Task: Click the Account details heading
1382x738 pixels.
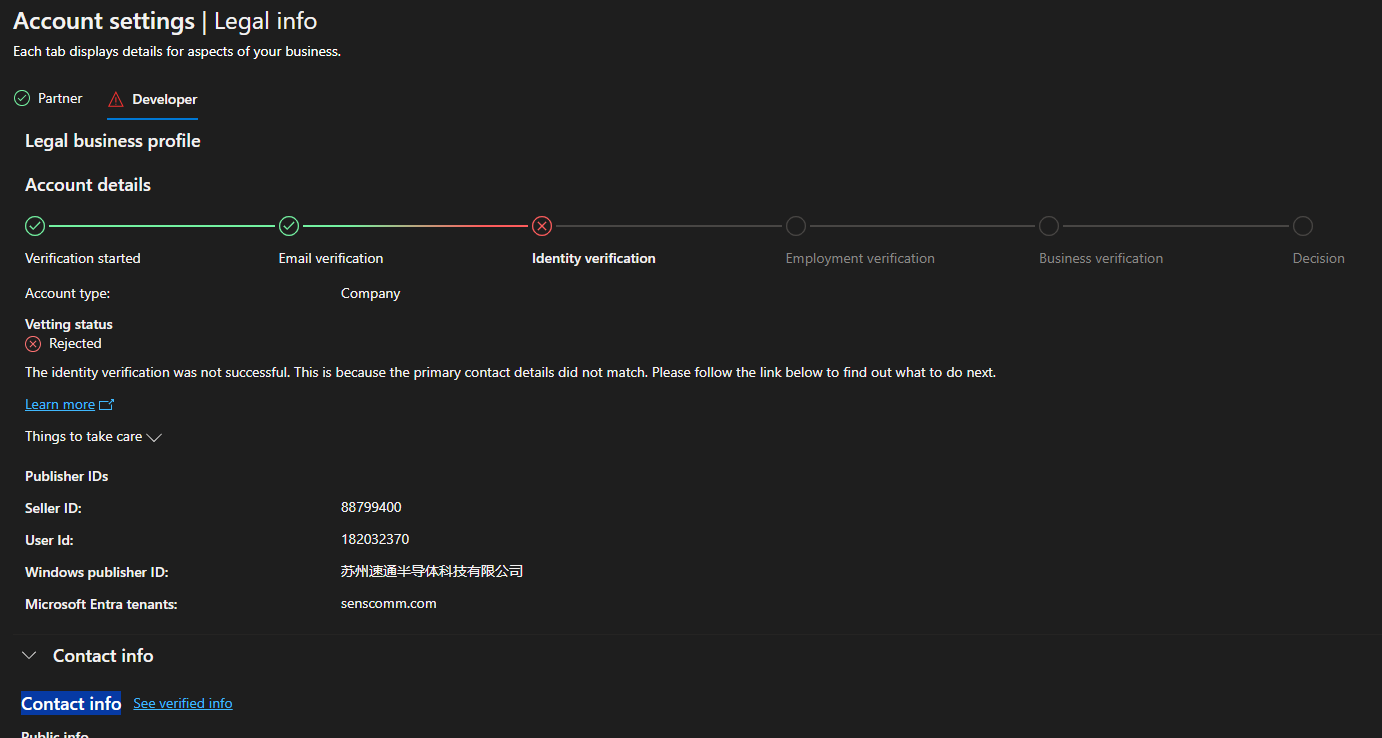Action: tap(88, 185)
